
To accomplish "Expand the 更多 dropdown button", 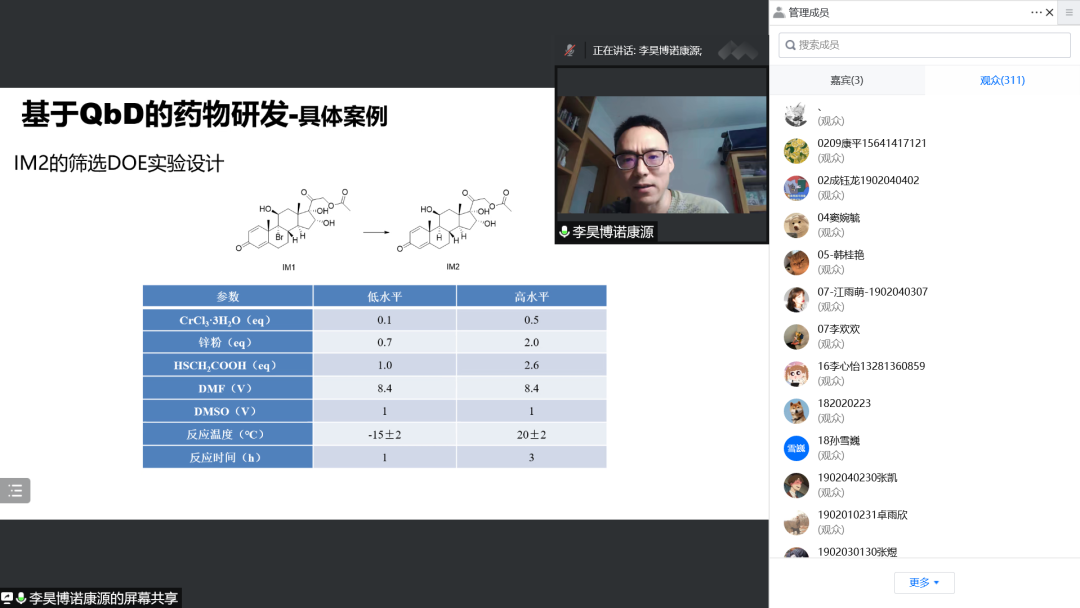I will click(924, 583).
